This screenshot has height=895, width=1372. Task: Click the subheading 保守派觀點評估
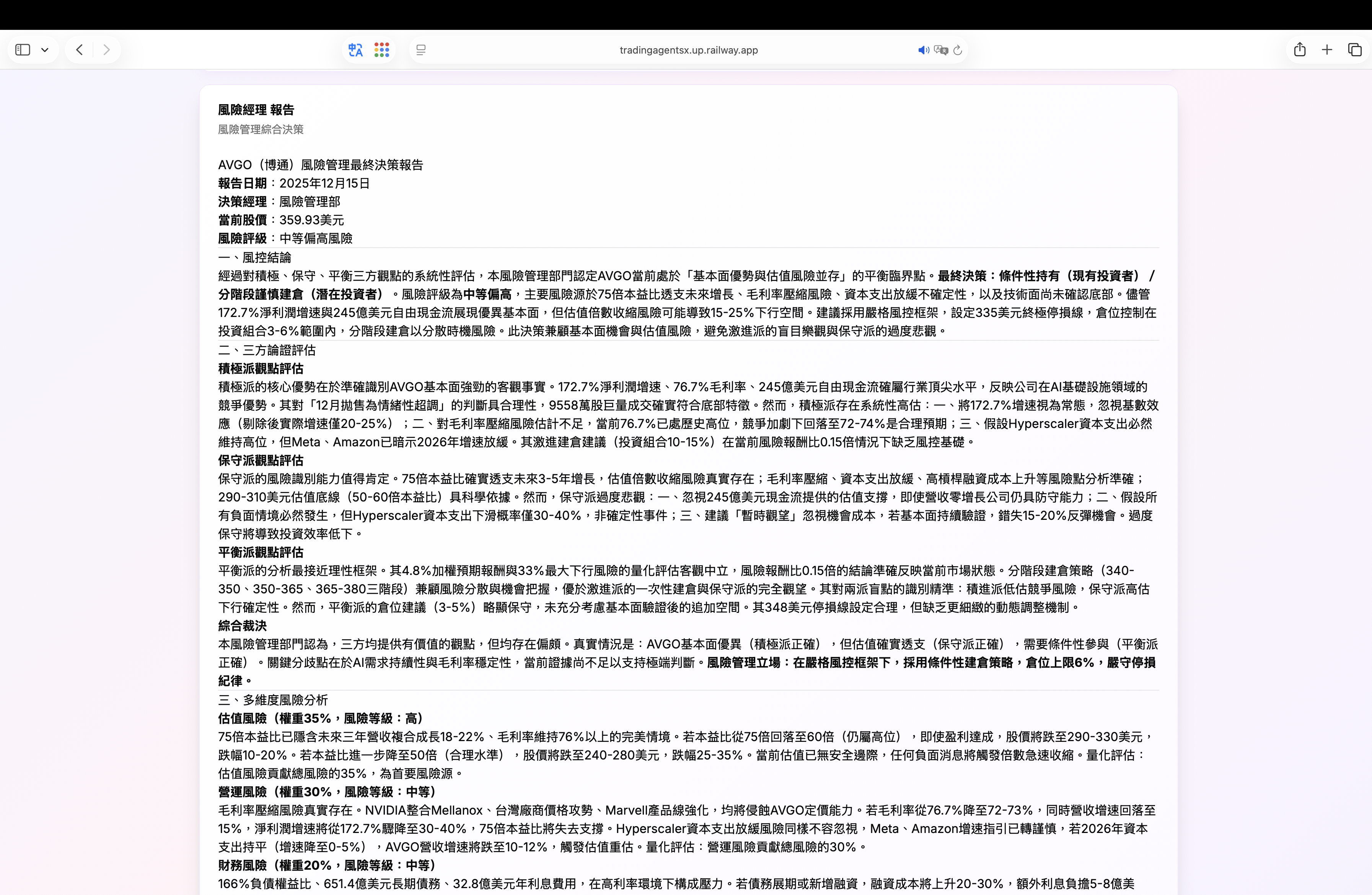pyautogui.click(x=261, y=460)
